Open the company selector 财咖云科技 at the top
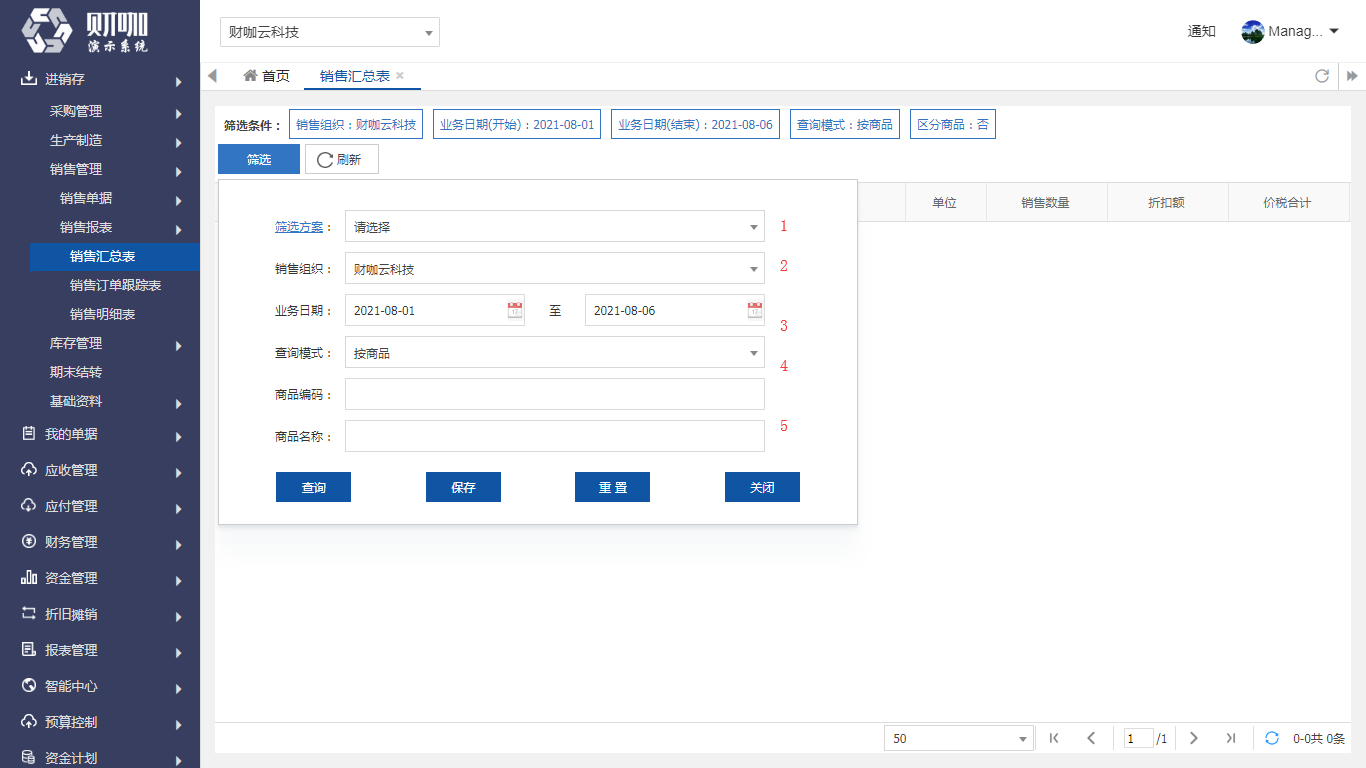This screenshot has height=768, width=1366. point(330,32)
